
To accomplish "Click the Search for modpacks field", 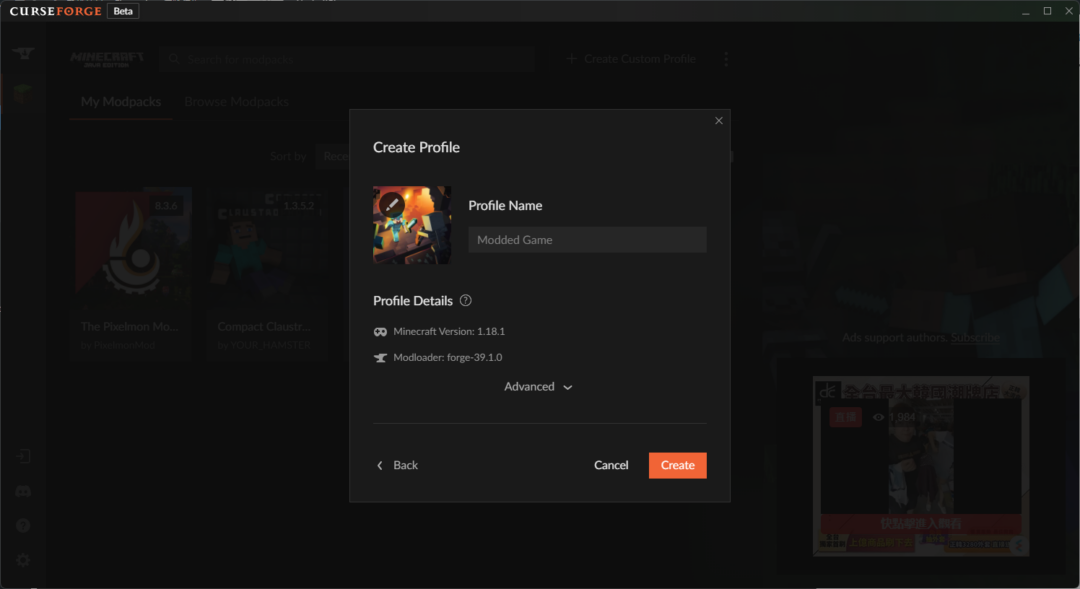I will pos(347,59).
